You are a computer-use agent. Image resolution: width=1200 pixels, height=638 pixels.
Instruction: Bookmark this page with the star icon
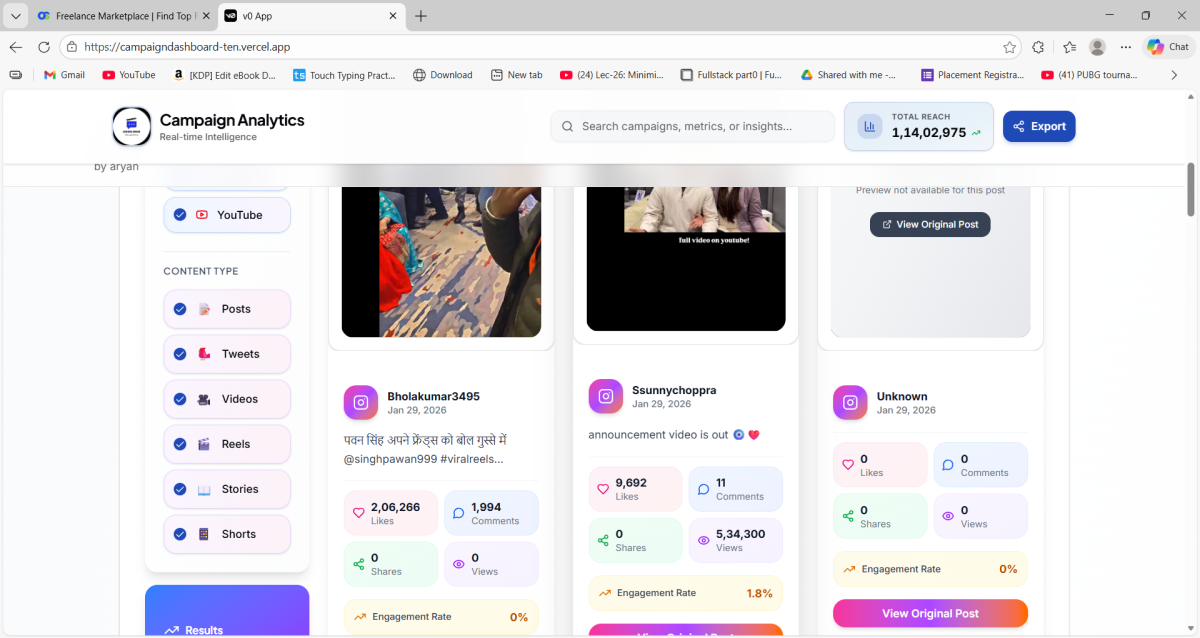pos(1010,47)
